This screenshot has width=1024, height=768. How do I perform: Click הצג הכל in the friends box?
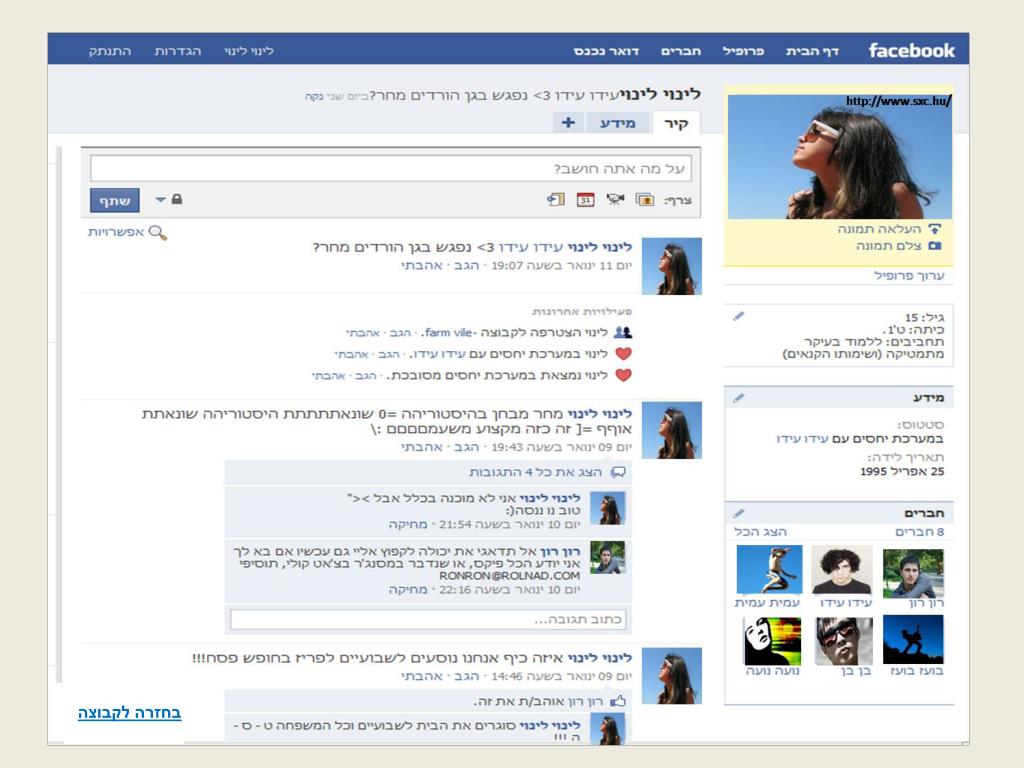pos(760,532)
